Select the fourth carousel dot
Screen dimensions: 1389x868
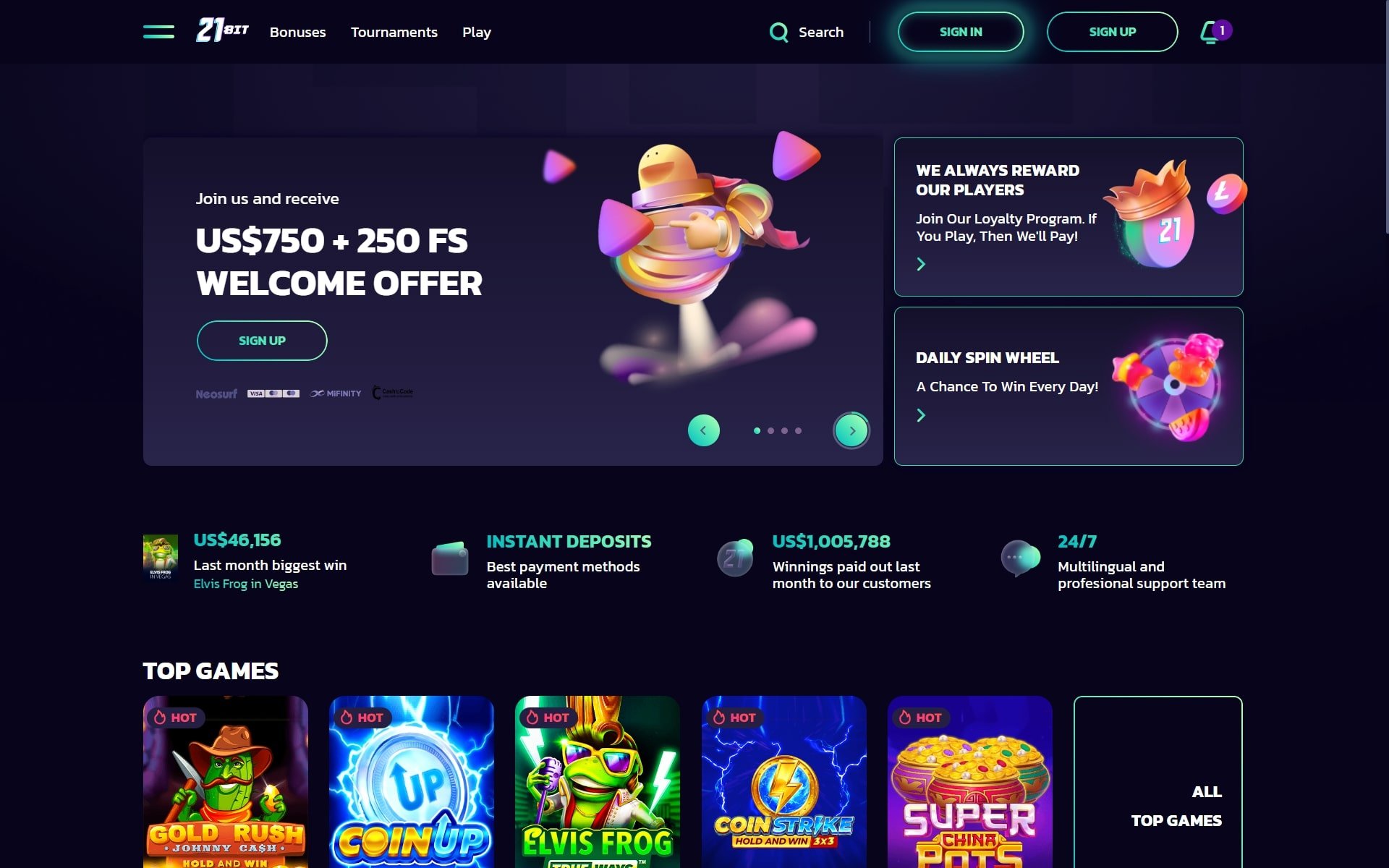798,430
